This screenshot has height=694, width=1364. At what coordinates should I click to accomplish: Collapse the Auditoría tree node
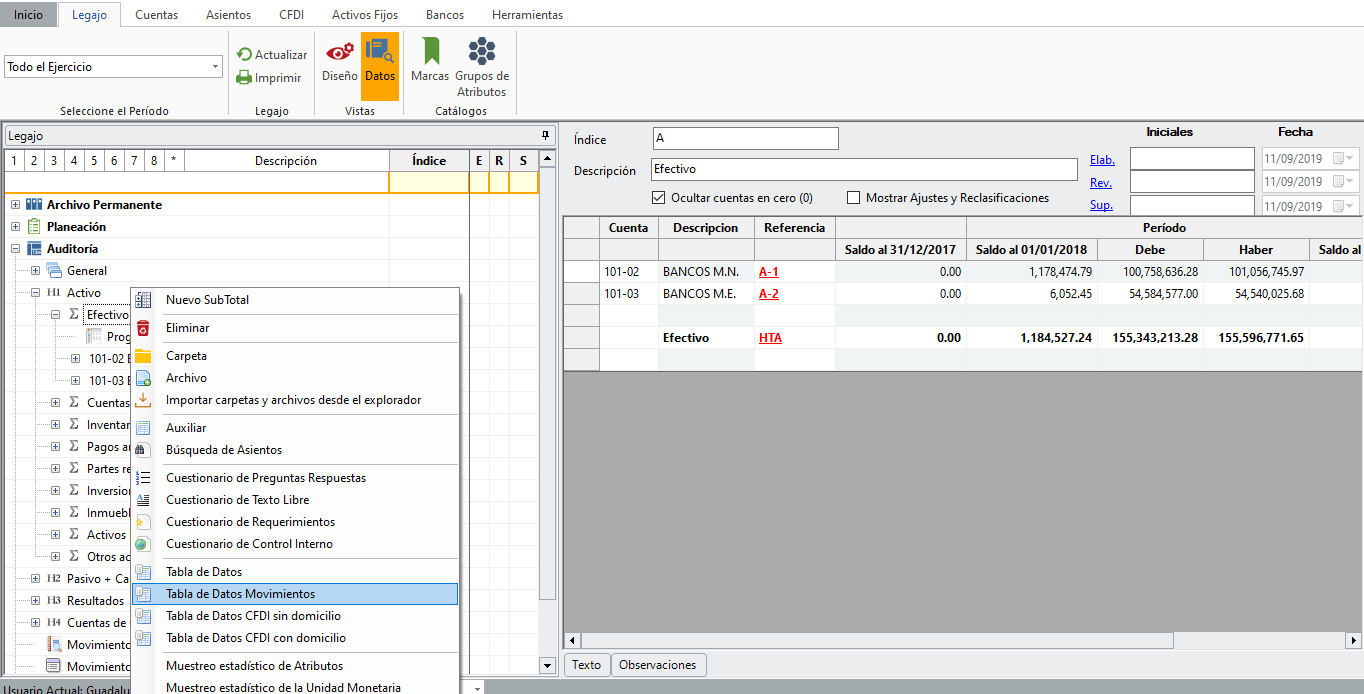(x=15, y=249)
